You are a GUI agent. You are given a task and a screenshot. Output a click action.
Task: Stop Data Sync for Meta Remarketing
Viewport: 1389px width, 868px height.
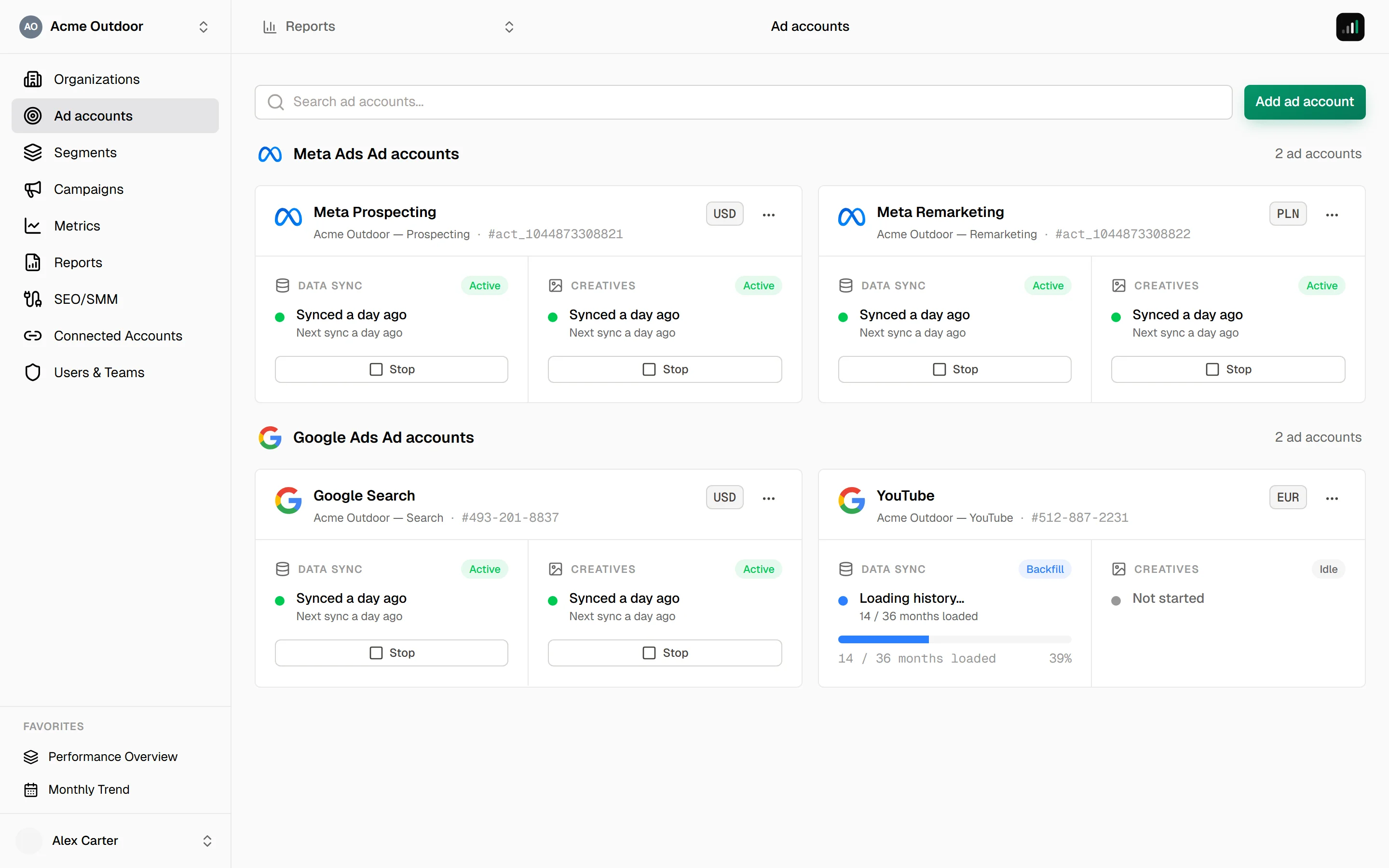[954, 369]
